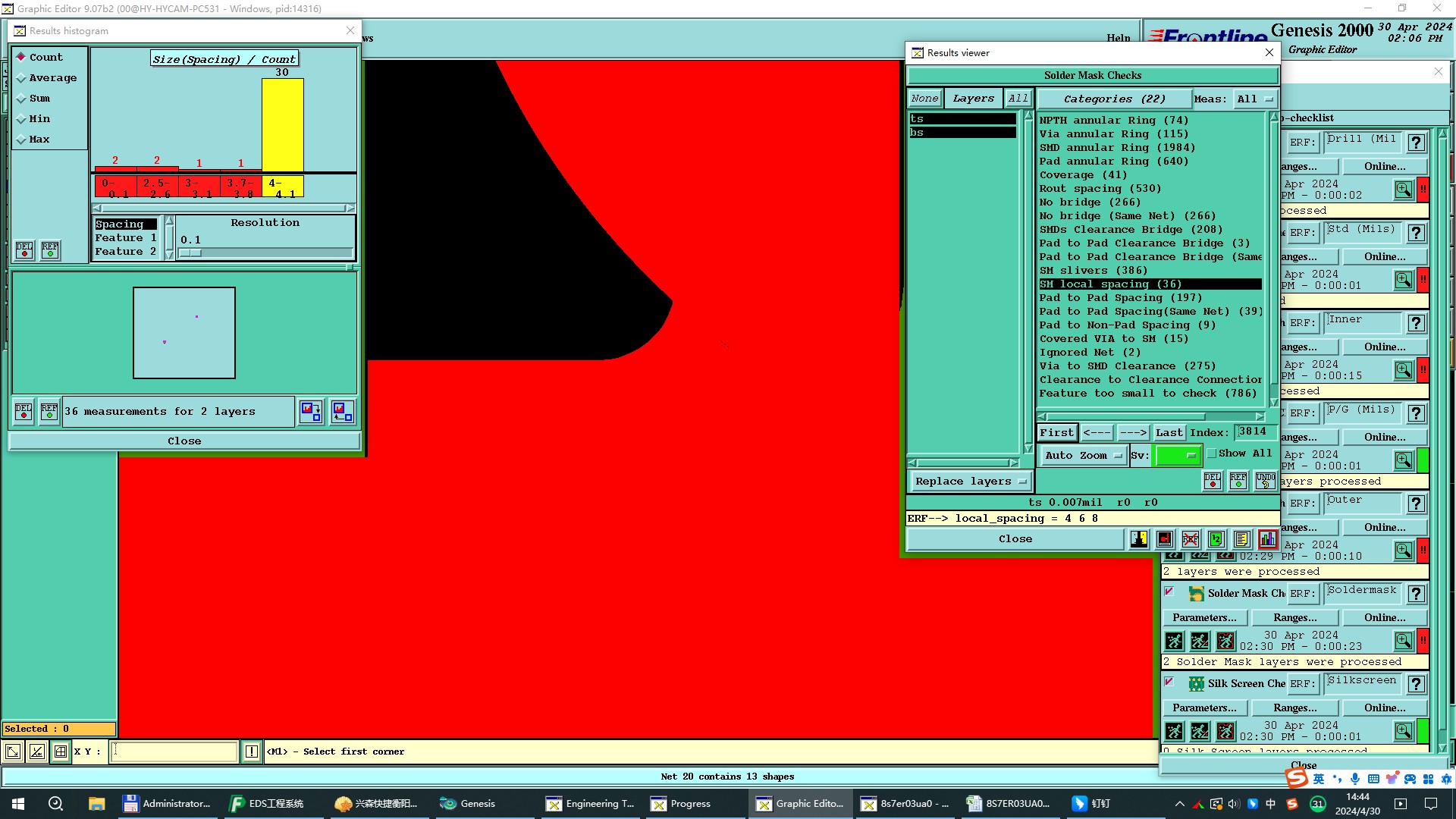Screen dimensions: 1456x819
Task: Click the Solder Mask Parameters button
Action: [1203, 618]
